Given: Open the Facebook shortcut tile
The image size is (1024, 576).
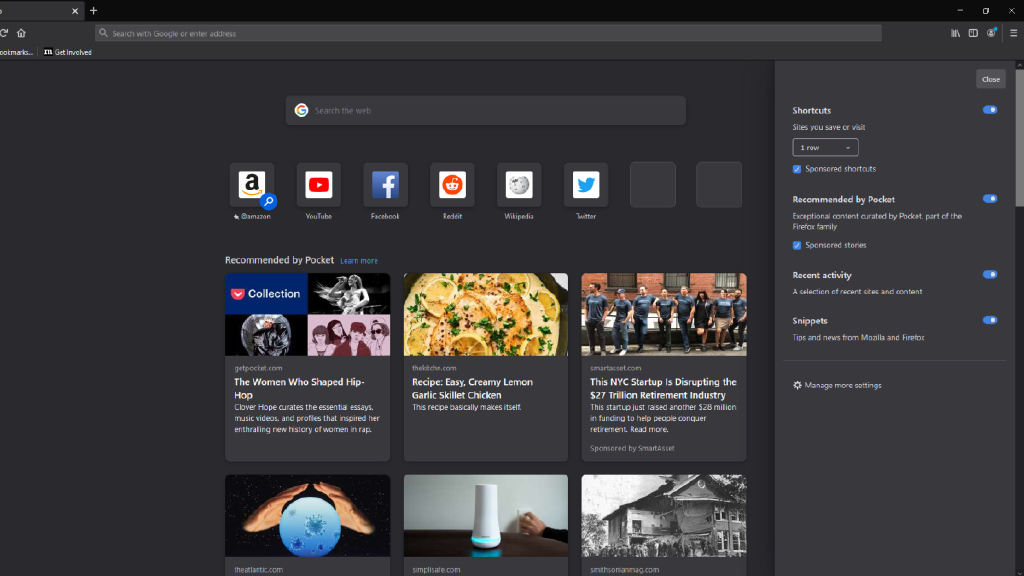Looking at the screenshot, I should 385,185.
